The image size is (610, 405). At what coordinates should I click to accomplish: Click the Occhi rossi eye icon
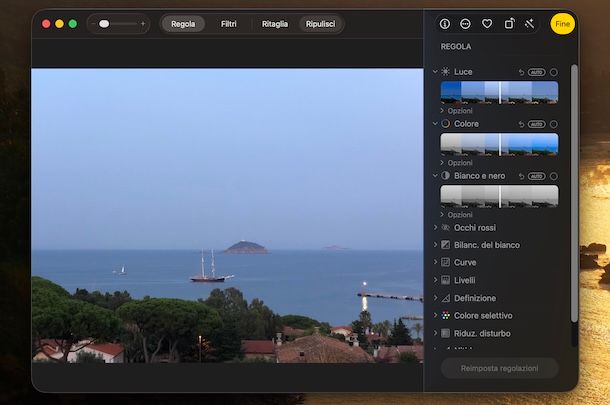click(x=445, y=228)
